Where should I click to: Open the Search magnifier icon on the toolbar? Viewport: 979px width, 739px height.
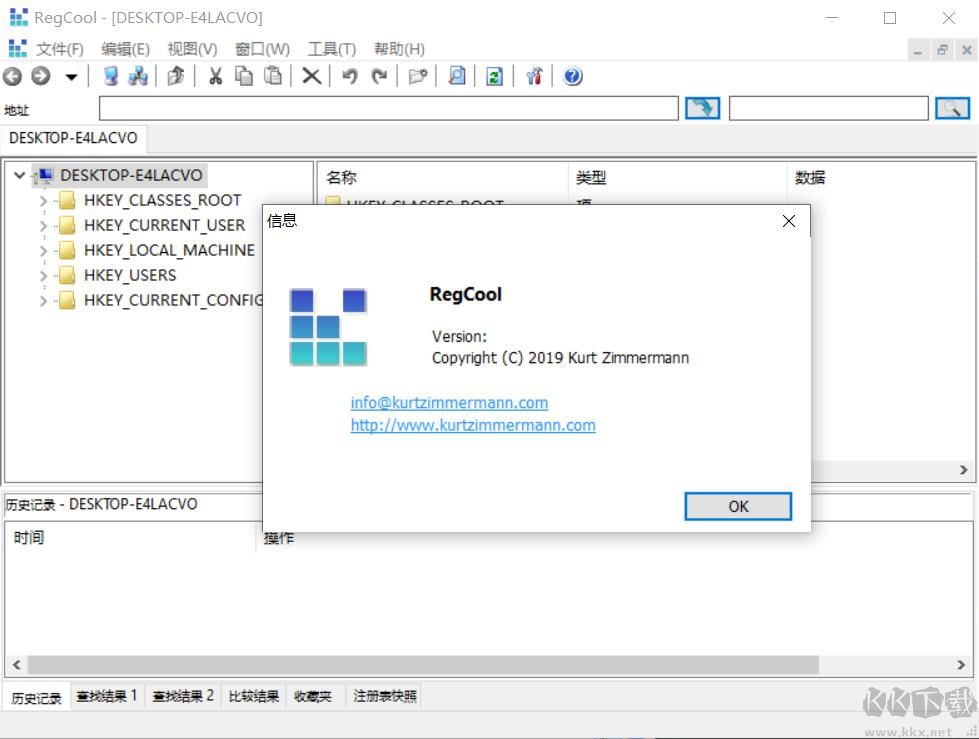(x=456, y=76)
